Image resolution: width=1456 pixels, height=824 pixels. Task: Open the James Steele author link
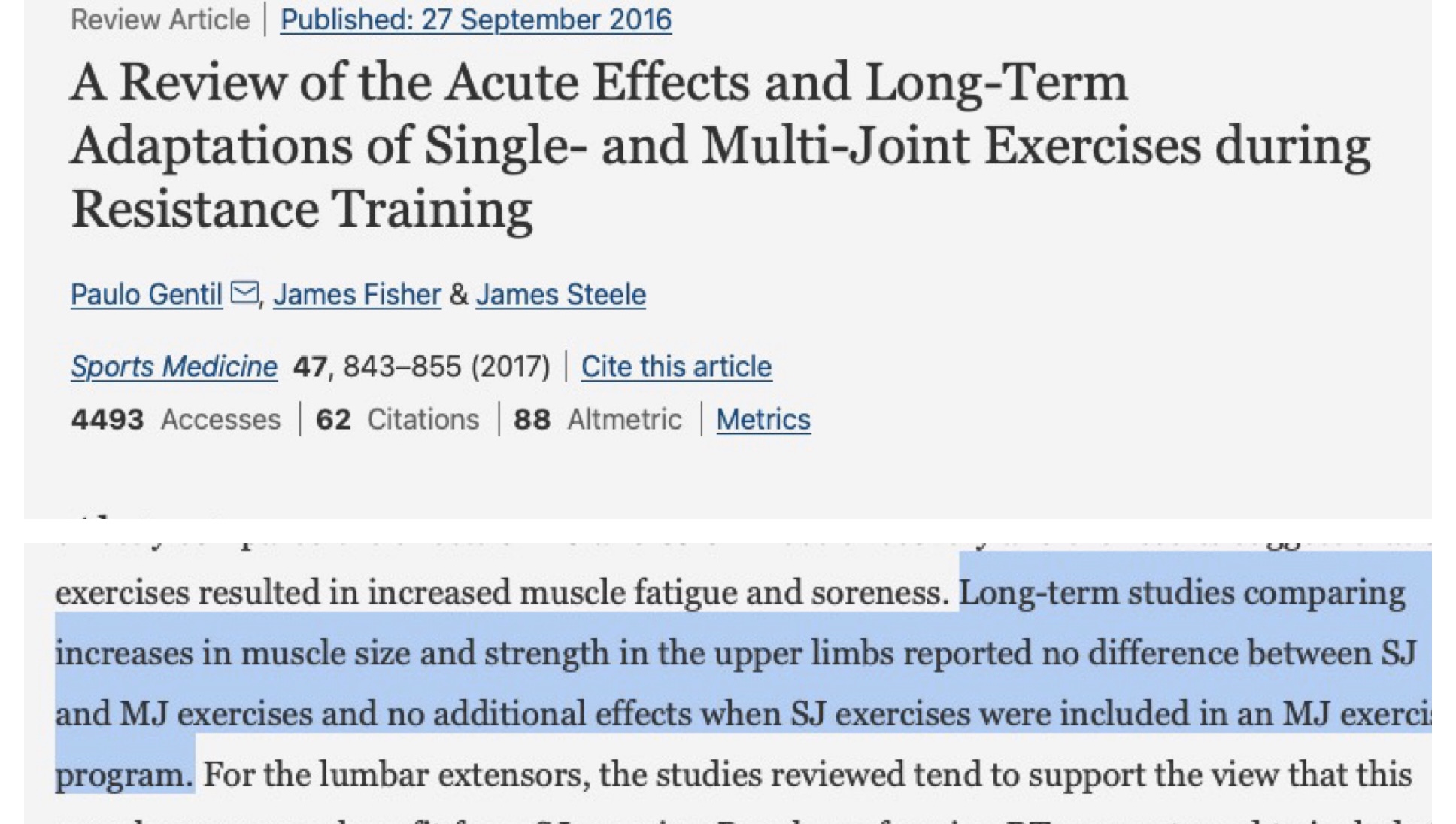coord(560,294)
